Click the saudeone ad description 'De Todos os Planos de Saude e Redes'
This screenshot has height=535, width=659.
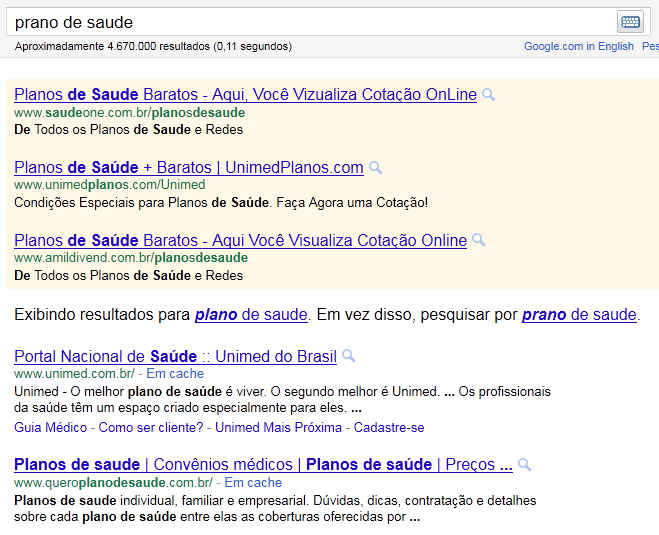pos(129,129)
